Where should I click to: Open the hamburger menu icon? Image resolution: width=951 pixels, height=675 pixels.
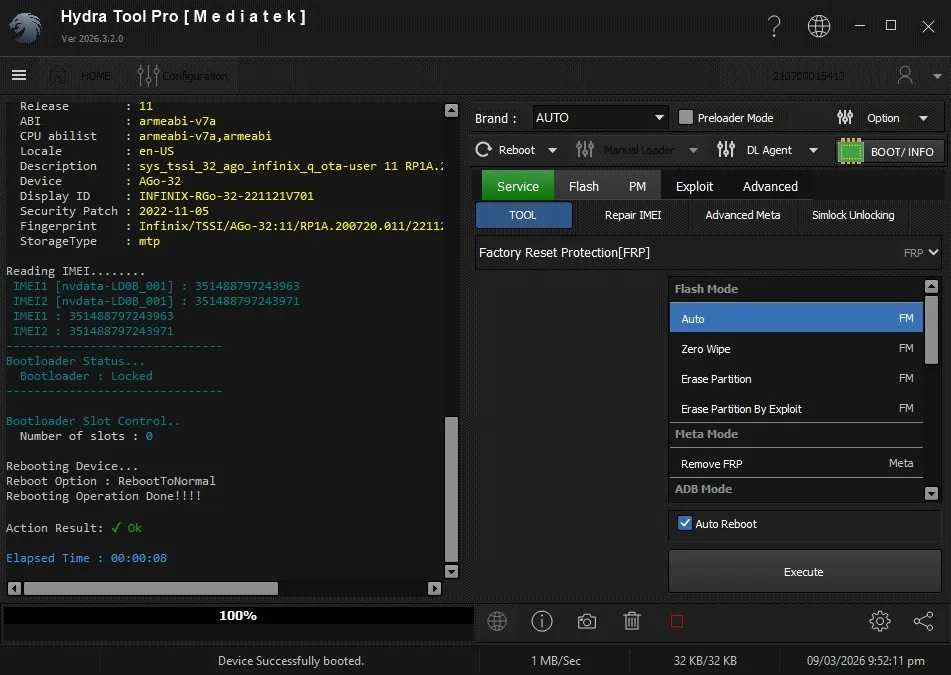[18, 75]
